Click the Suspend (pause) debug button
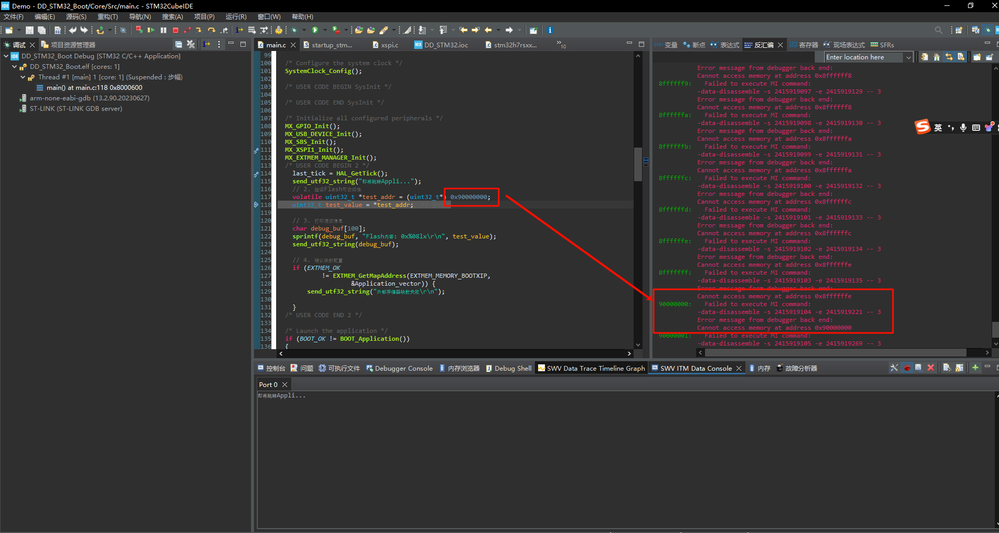Viewport: 999px width, 533px height. pos(163,30)
